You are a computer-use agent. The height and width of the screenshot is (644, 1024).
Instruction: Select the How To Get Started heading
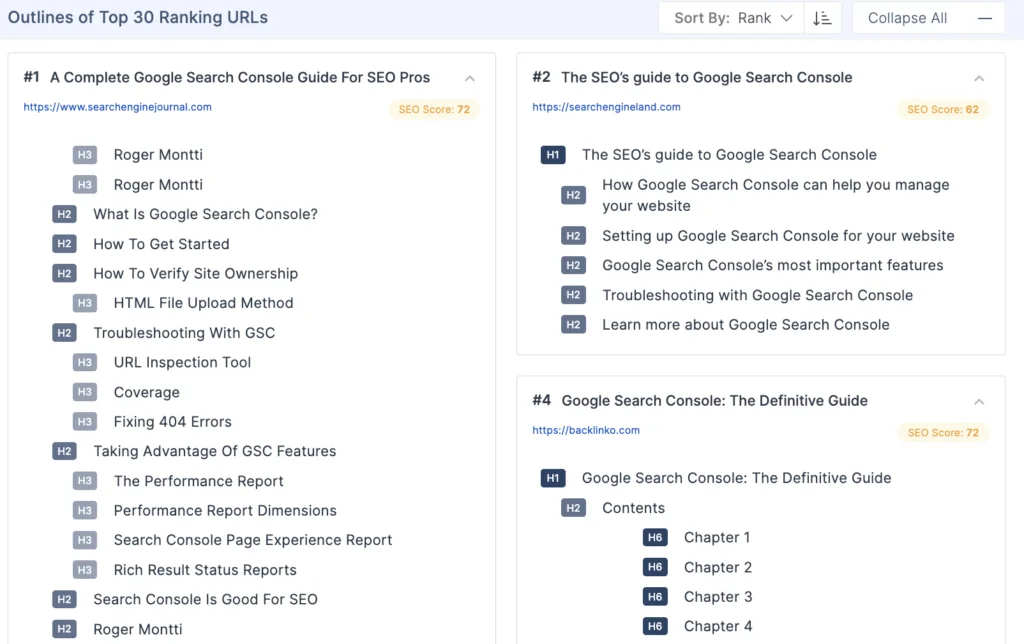[x=161, y=244]
